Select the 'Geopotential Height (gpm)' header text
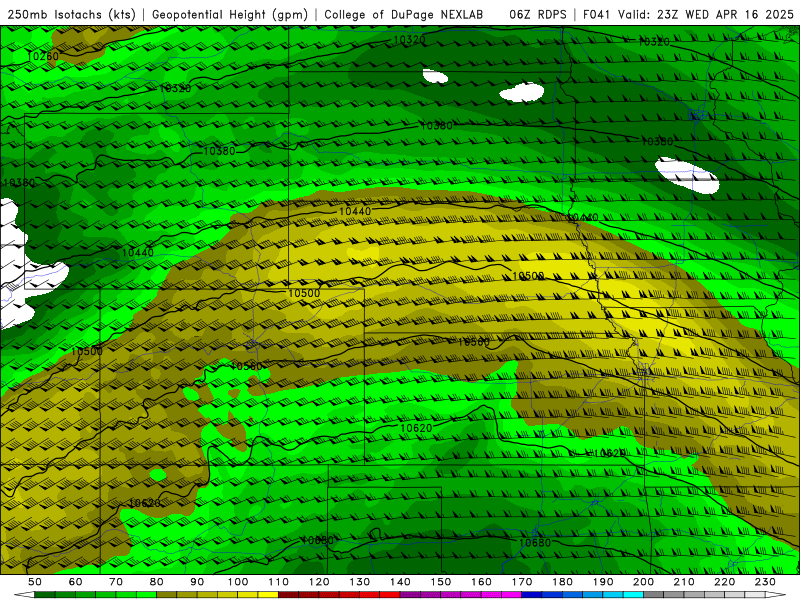800x600 pixels. 230,14
